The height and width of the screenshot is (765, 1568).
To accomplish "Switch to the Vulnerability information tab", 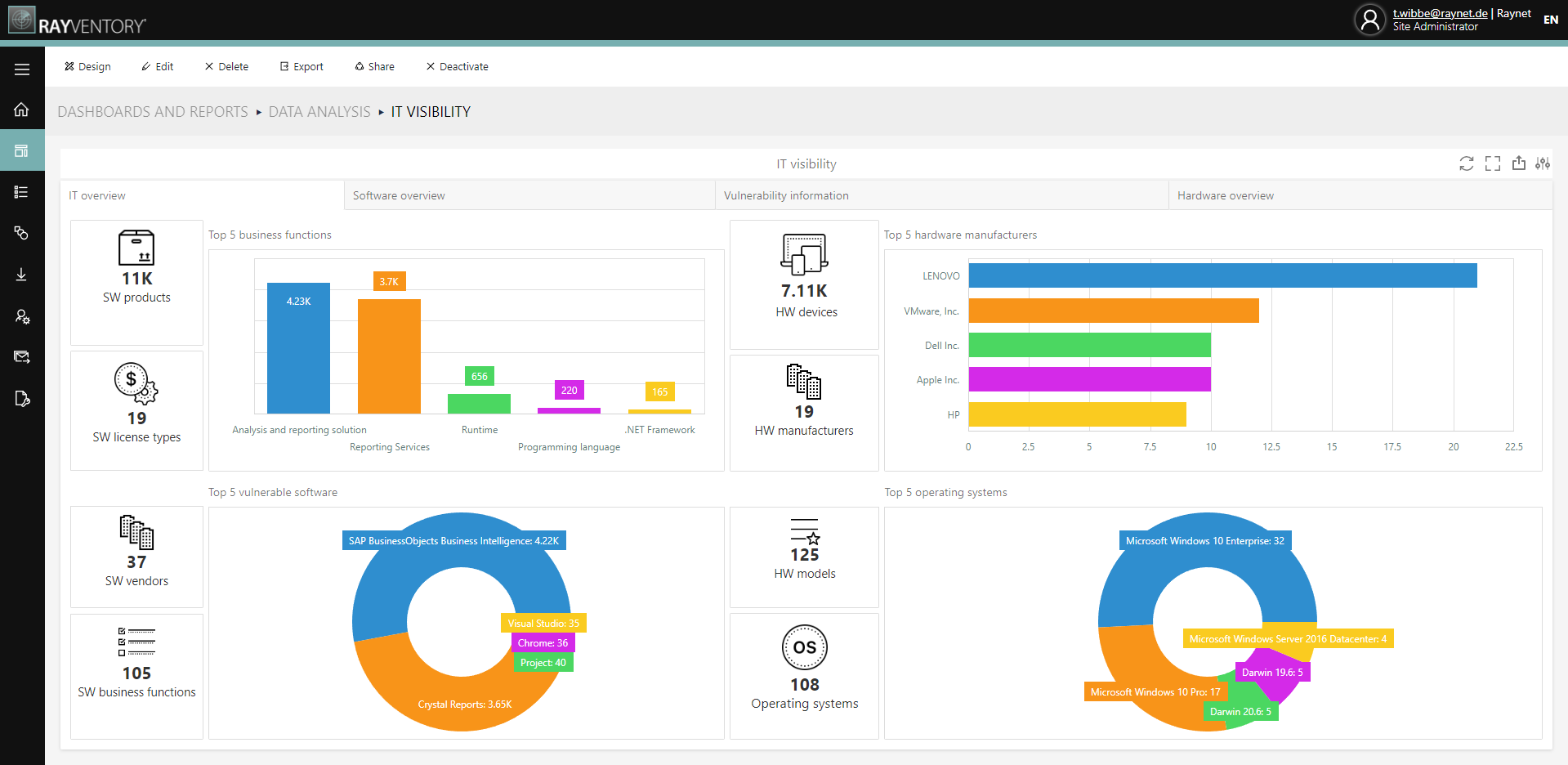I will 785,195.
